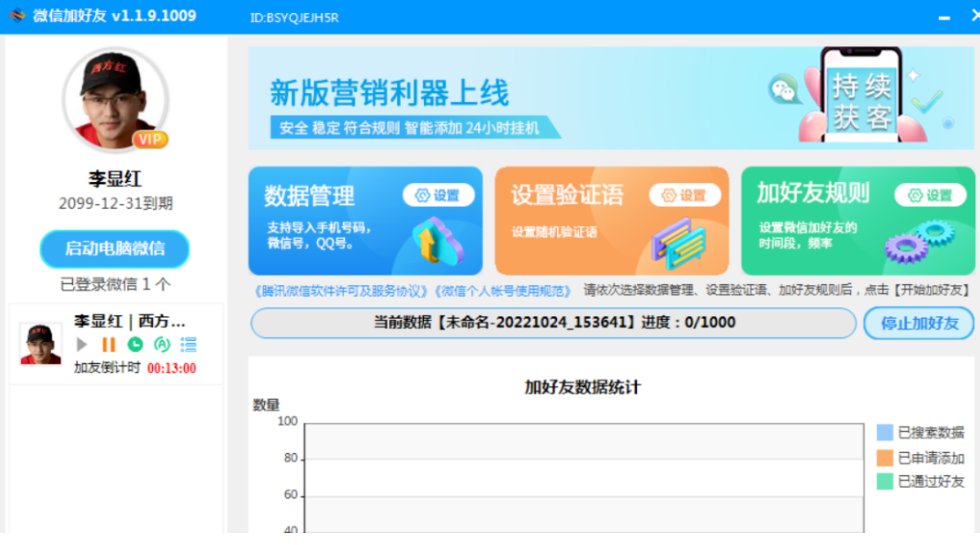980x545 pixels.
Task: Click the chat bubbles icon in 设置验证语
Action: [679, 244]
